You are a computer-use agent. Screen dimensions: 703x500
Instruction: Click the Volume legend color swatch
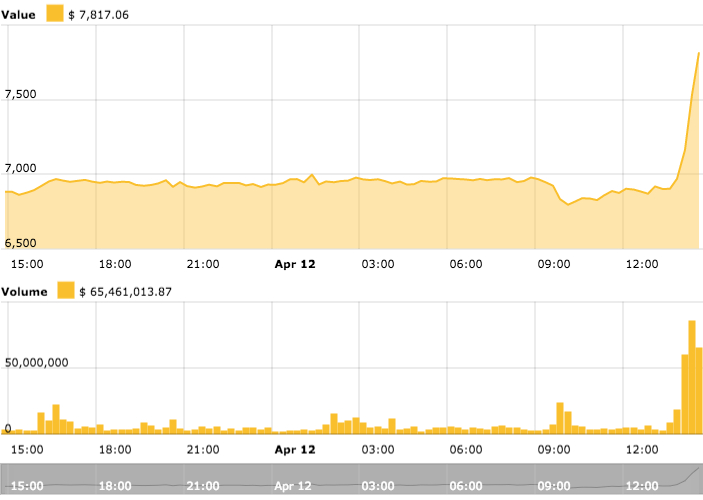click(x=66, y=290)
